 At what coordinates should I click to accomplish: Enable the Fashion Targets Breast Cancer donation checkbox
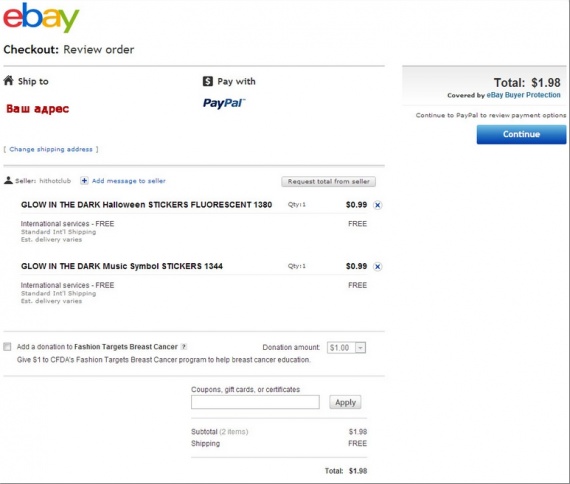pos(7,347)
